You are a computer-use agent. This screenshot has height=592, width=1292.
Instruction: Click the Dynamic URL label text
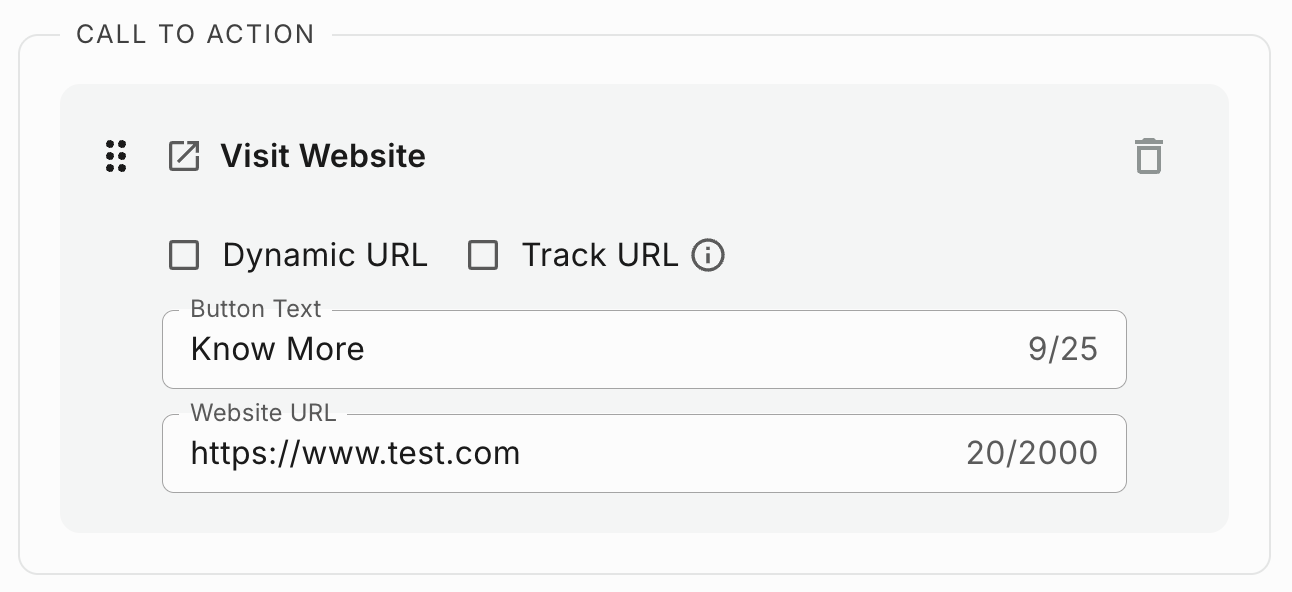pos(325,256)
